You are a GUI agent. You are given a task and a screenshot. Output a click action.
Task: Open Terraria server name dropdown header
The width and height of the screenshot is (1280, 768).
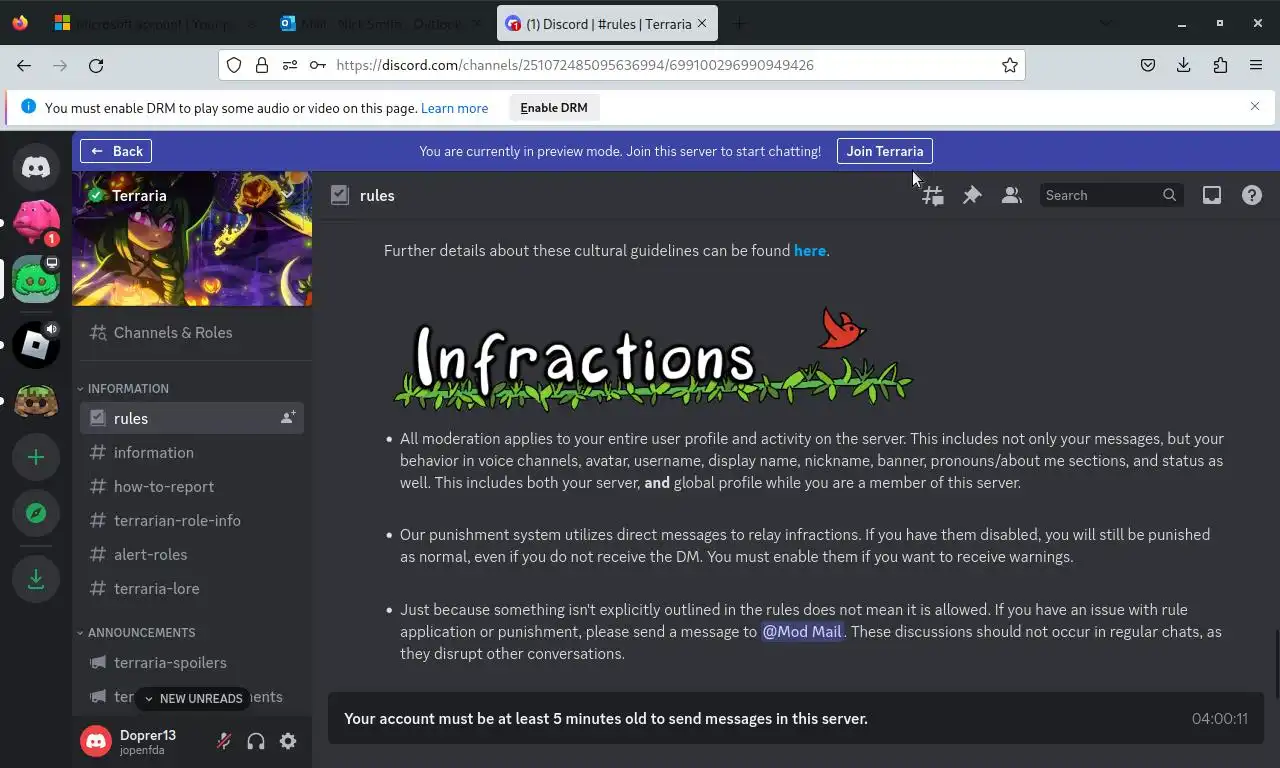[192, 195]
